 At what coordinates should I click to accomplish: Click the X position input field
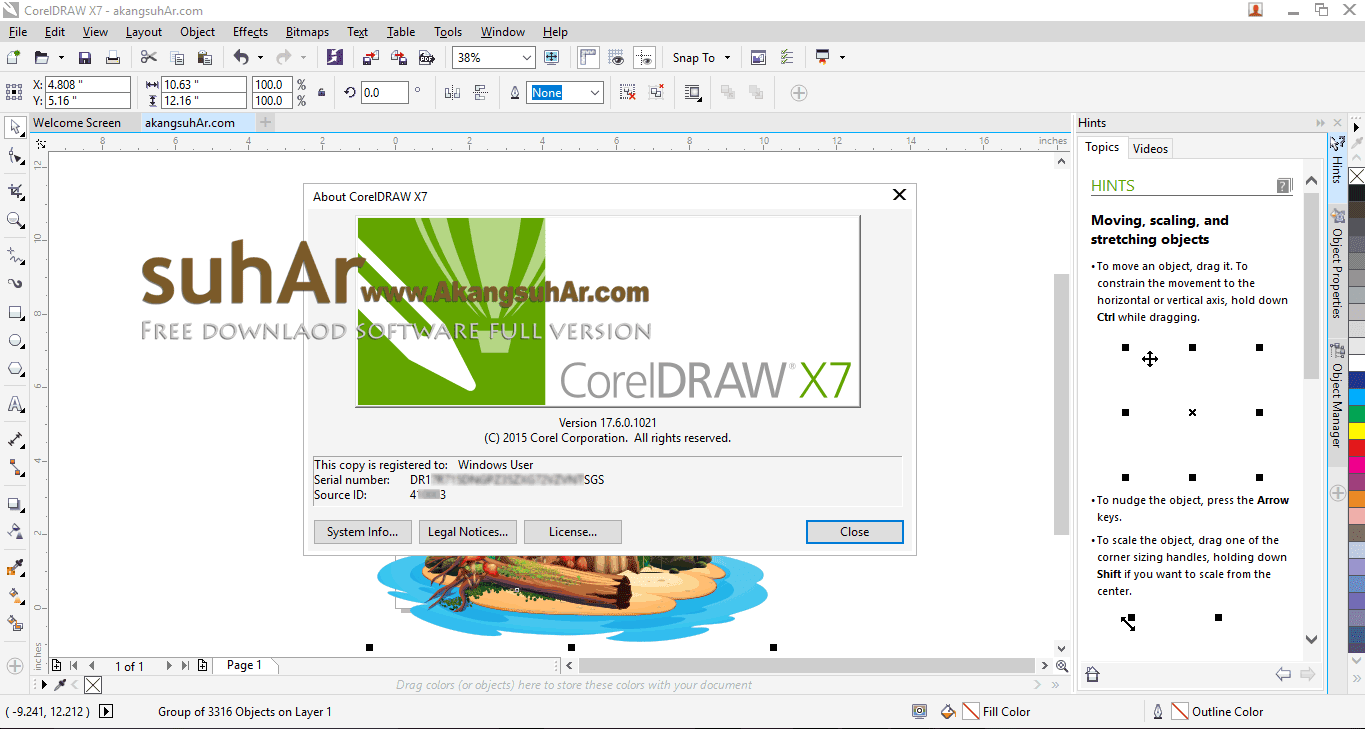[86, 85]
